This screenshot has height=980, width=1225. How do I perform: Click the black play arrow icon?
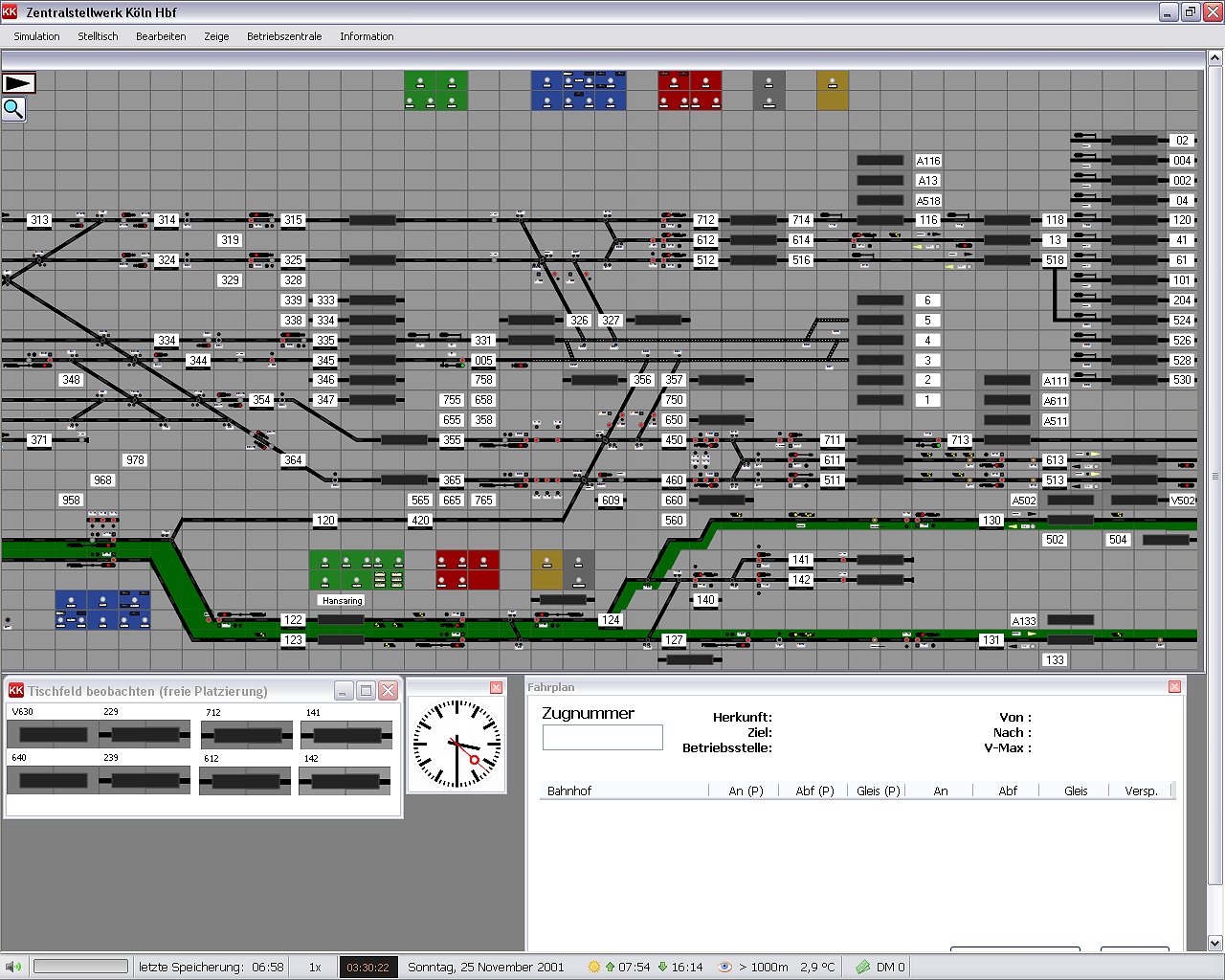(18, 83)
